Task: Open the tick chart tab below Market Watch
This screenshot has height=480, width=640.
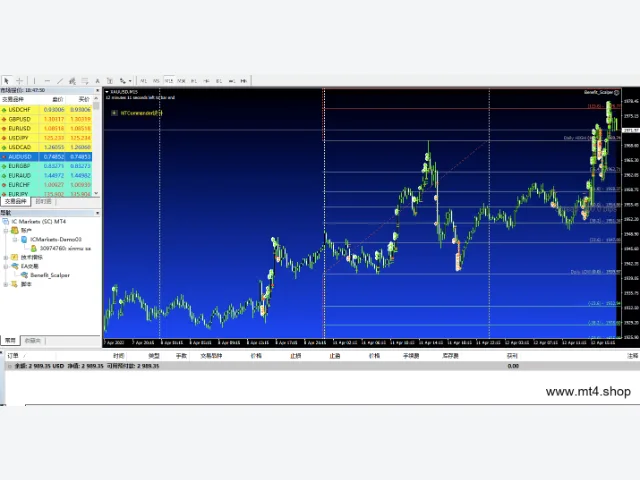Action: (x=43, y=202)
